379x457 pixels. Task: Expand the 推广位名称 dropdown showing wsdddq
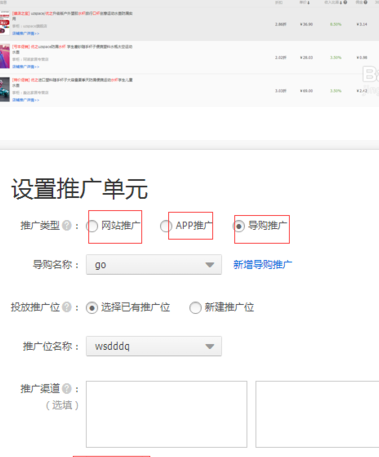coord(154,346)
